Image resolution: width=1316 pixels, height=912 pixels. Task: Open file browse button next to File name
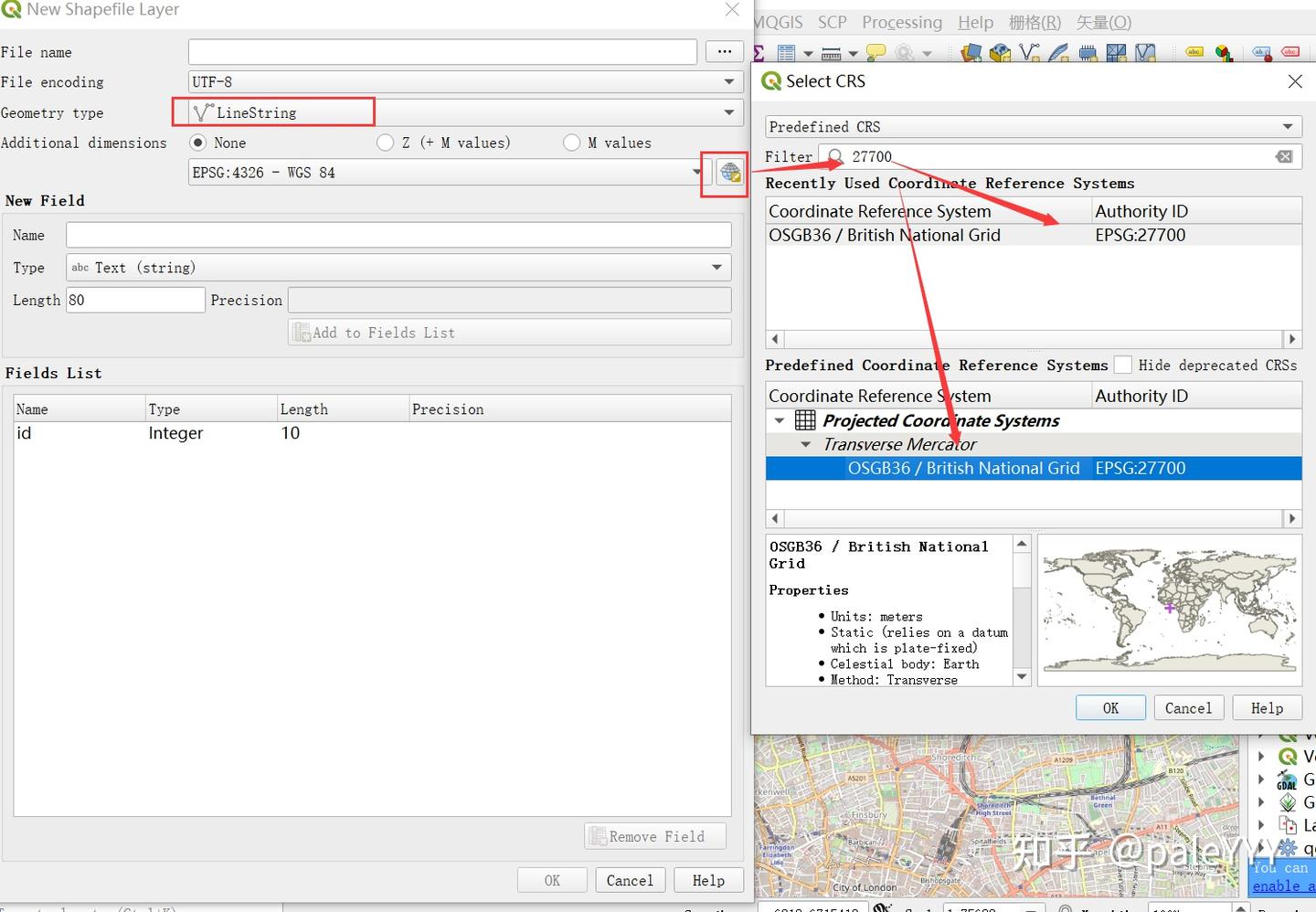coord(725,52)
